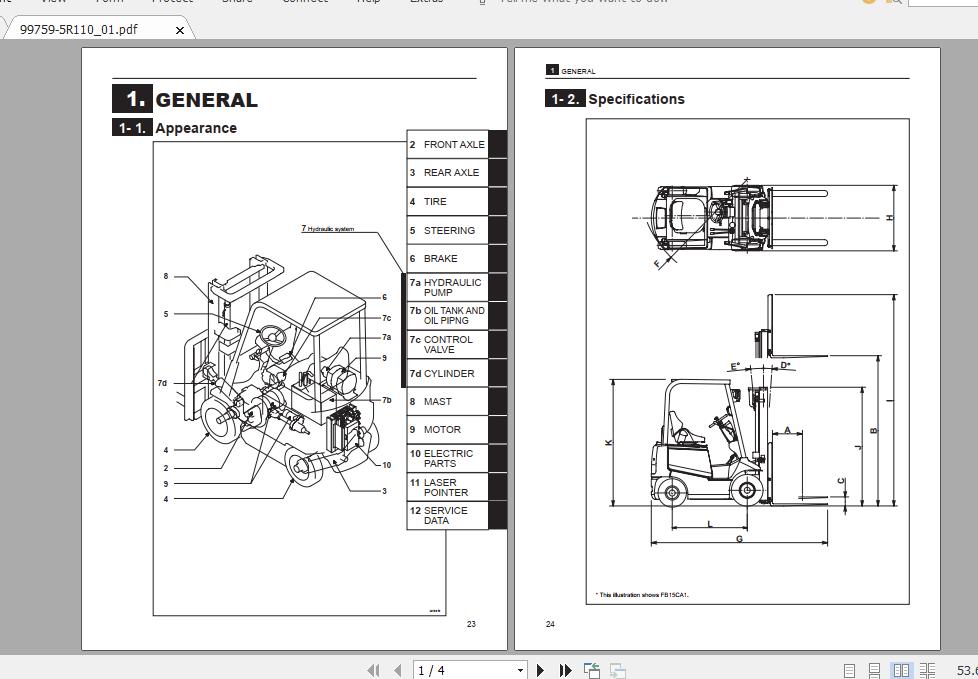Close the 99759-5R110_01.pdf tab
Viewport: 978px width, 679px height.
pos(179,31)
